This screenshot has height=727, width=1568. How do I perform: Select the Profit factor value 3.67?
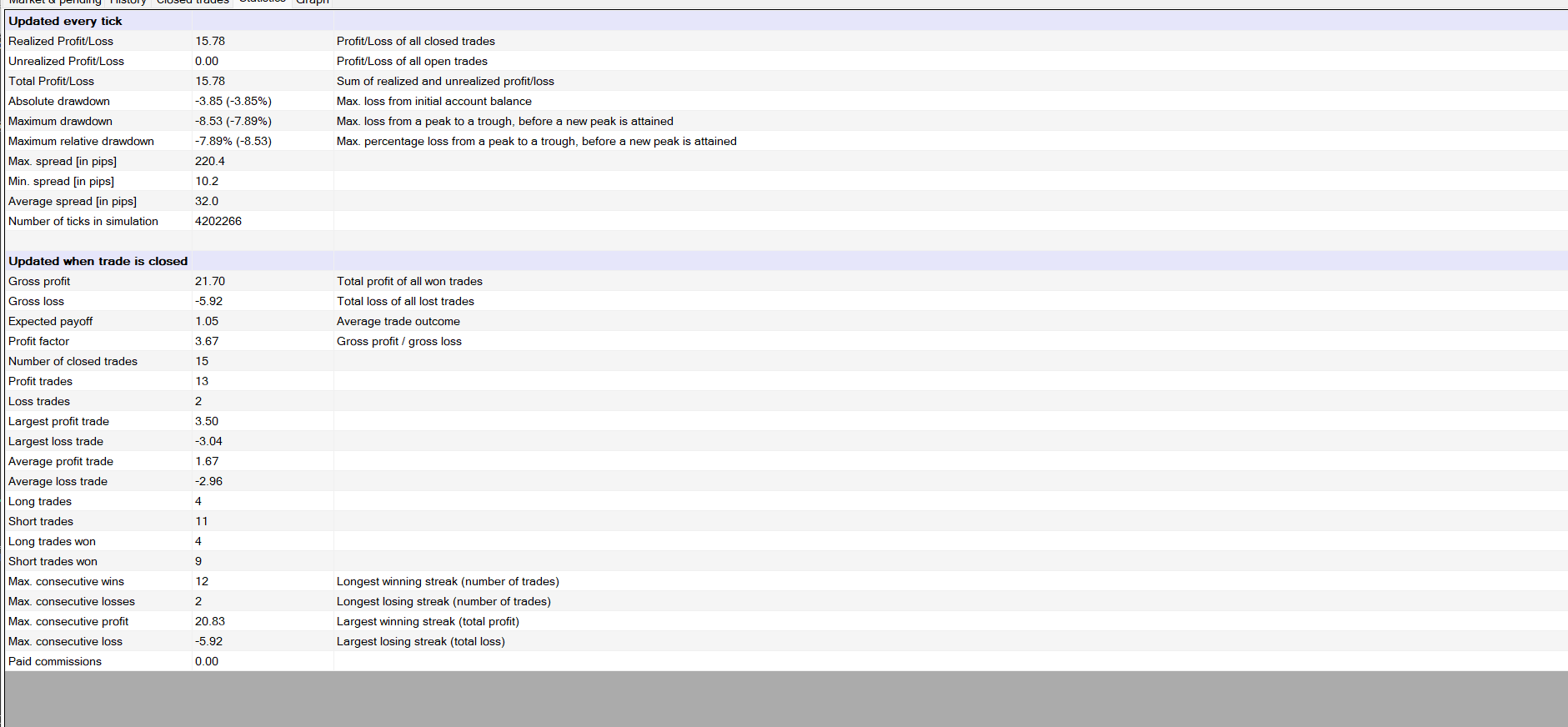(x=207, y=341)
